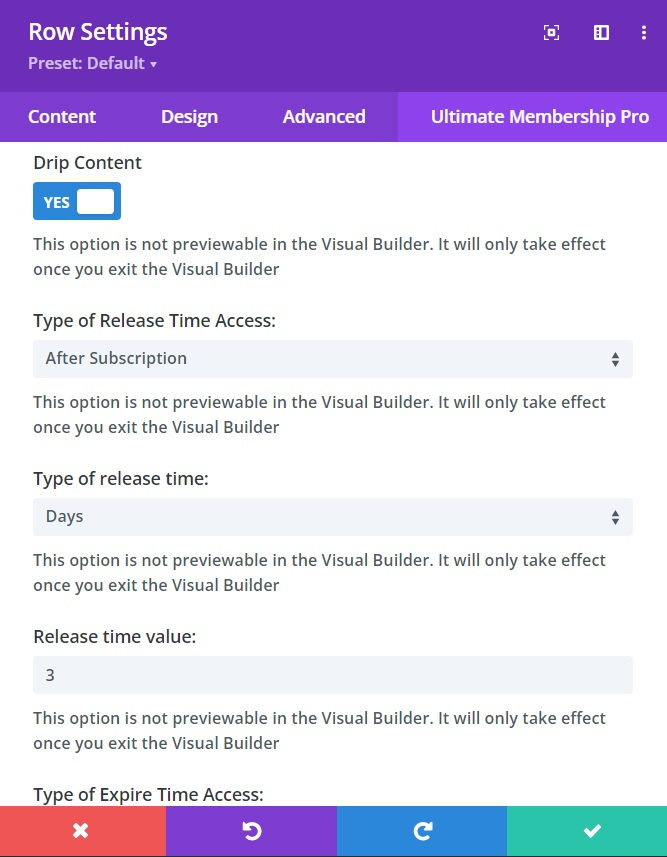Open the Type of release time dropdown
Screen dimensions: 667x857
pyautogui.click(x=333, y=517)
